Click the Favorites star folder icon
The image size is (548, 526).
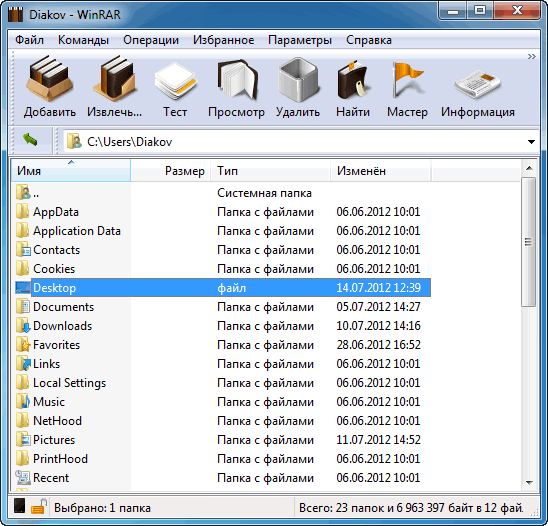pos(23,344)
